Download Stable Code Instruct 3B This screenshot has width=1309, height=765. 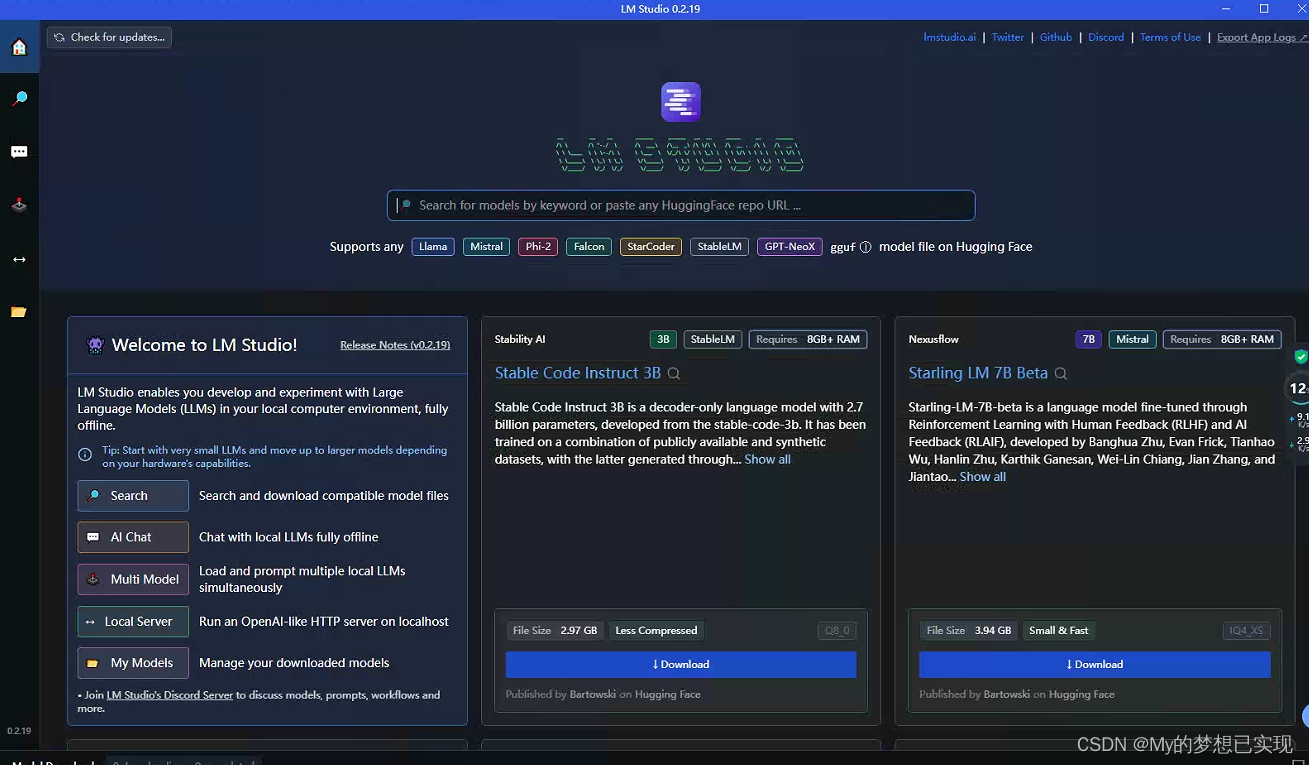681,664
